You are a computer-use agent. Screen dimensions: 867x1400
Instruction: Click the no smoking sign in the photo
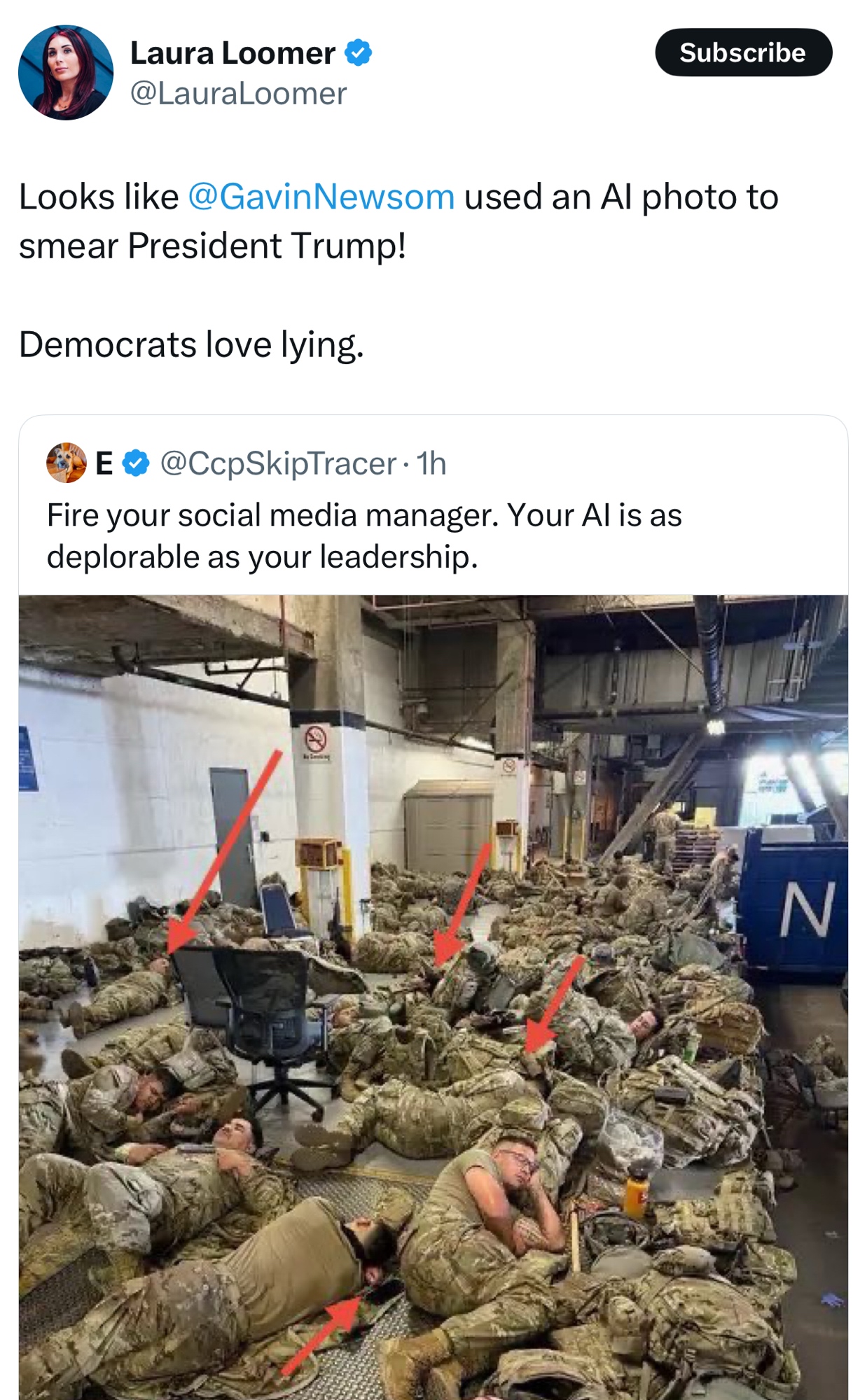pos(316,739)
